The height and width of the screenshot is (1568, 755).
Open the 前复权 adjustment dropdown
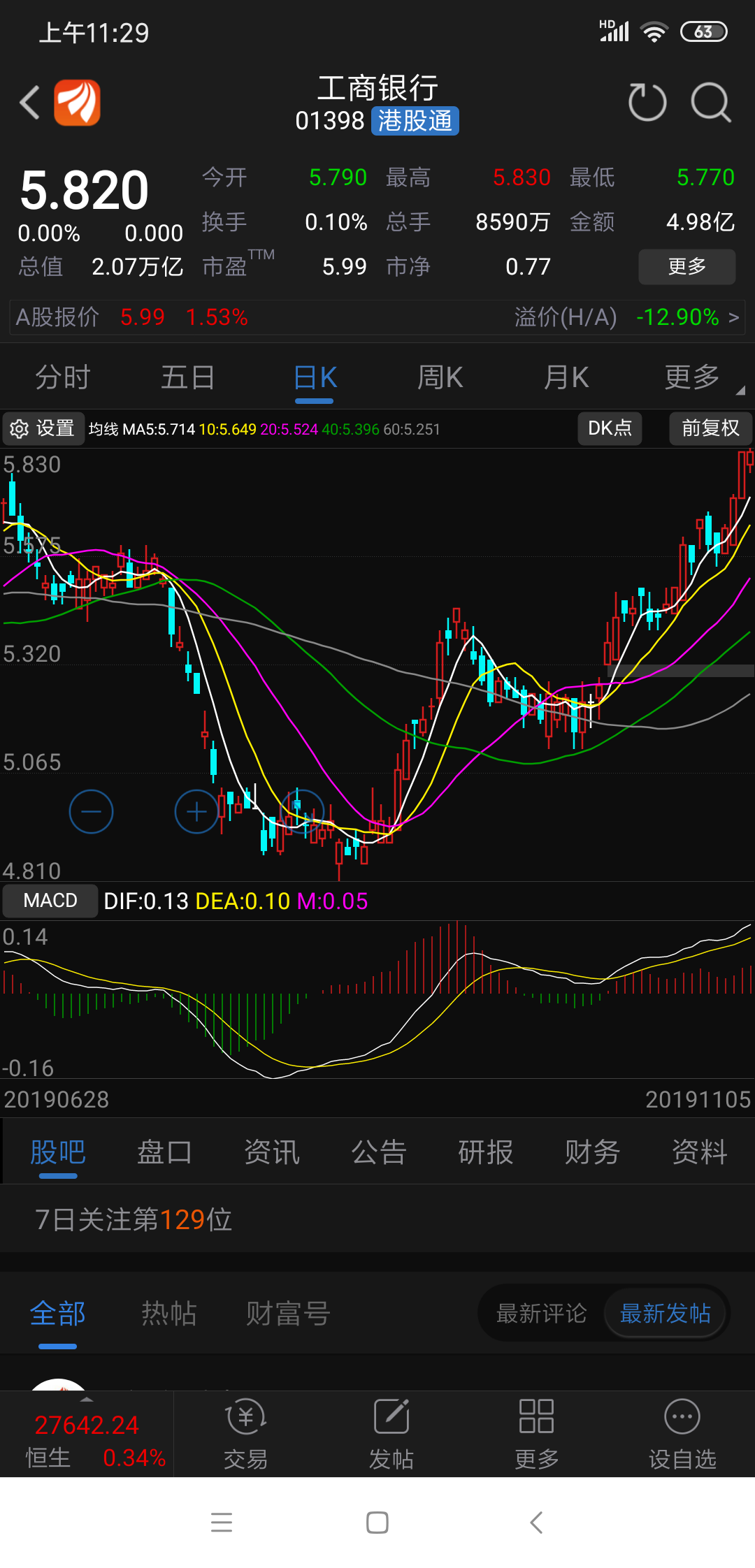tap(710, 428)
